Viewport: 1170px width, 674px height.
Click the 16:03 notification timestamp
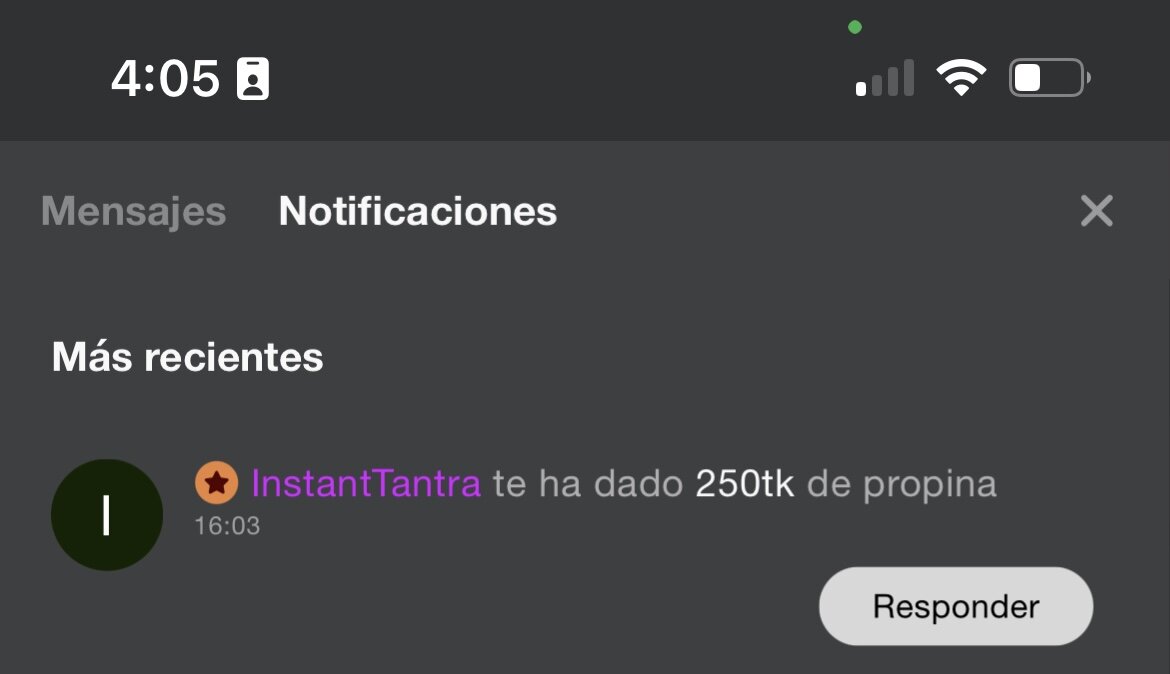click(227, 525)
